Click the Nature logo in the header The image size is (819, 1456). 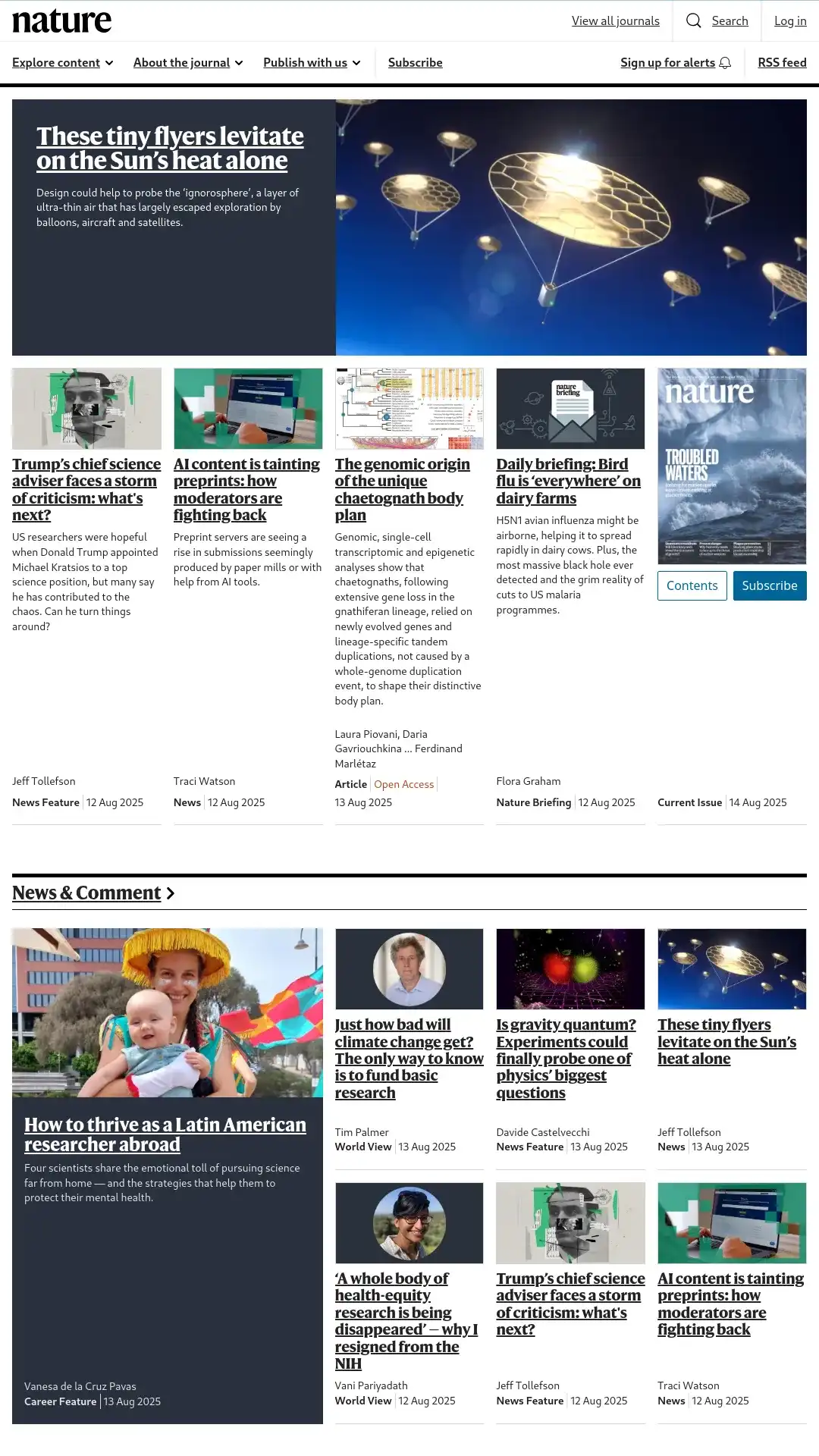coord(61,21)
